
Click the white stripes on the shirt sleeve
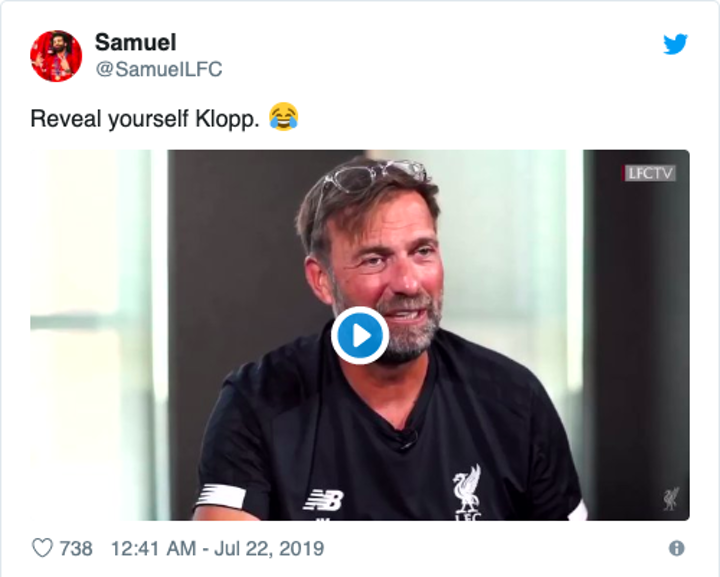point(221,494)
